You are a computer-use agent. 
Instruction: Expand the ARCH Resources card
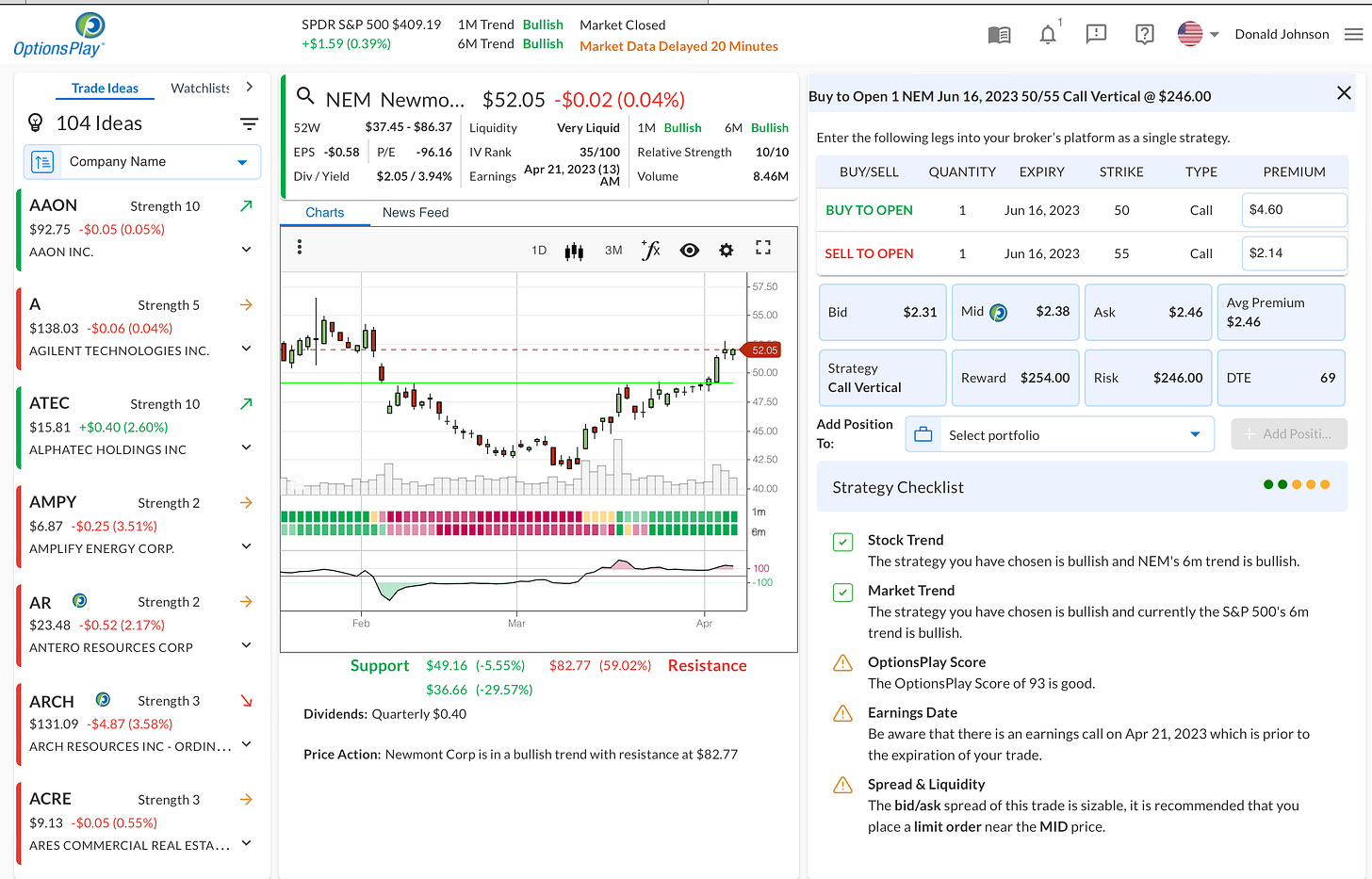click(247, 744)
